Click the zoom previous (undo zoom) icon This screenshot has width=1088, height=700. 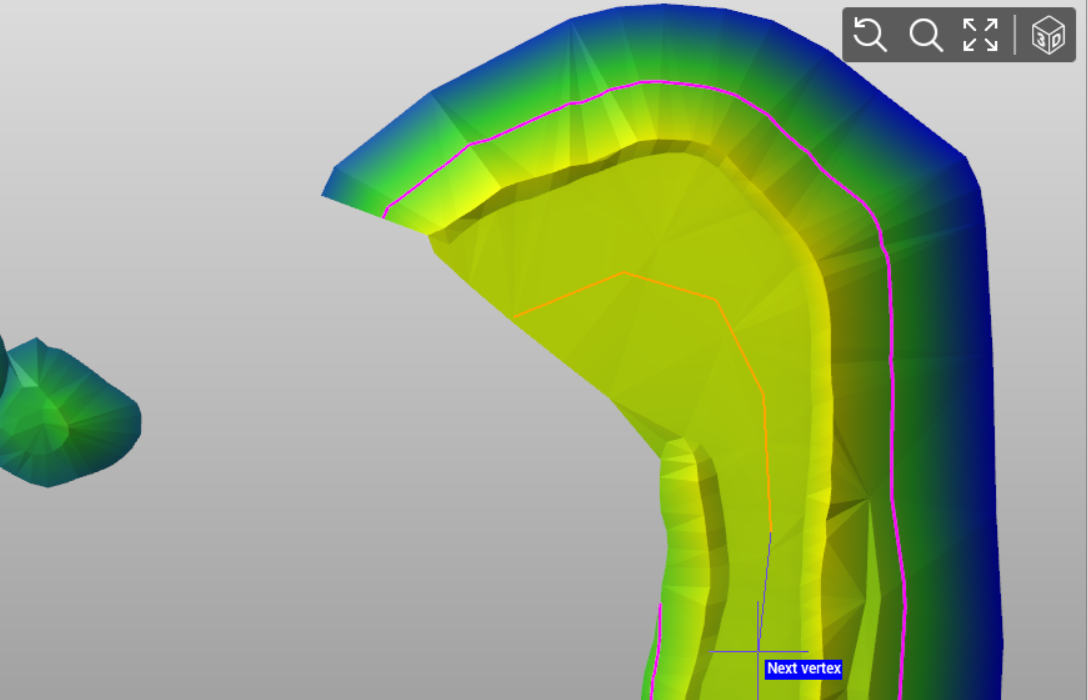(x=871, y=35)
